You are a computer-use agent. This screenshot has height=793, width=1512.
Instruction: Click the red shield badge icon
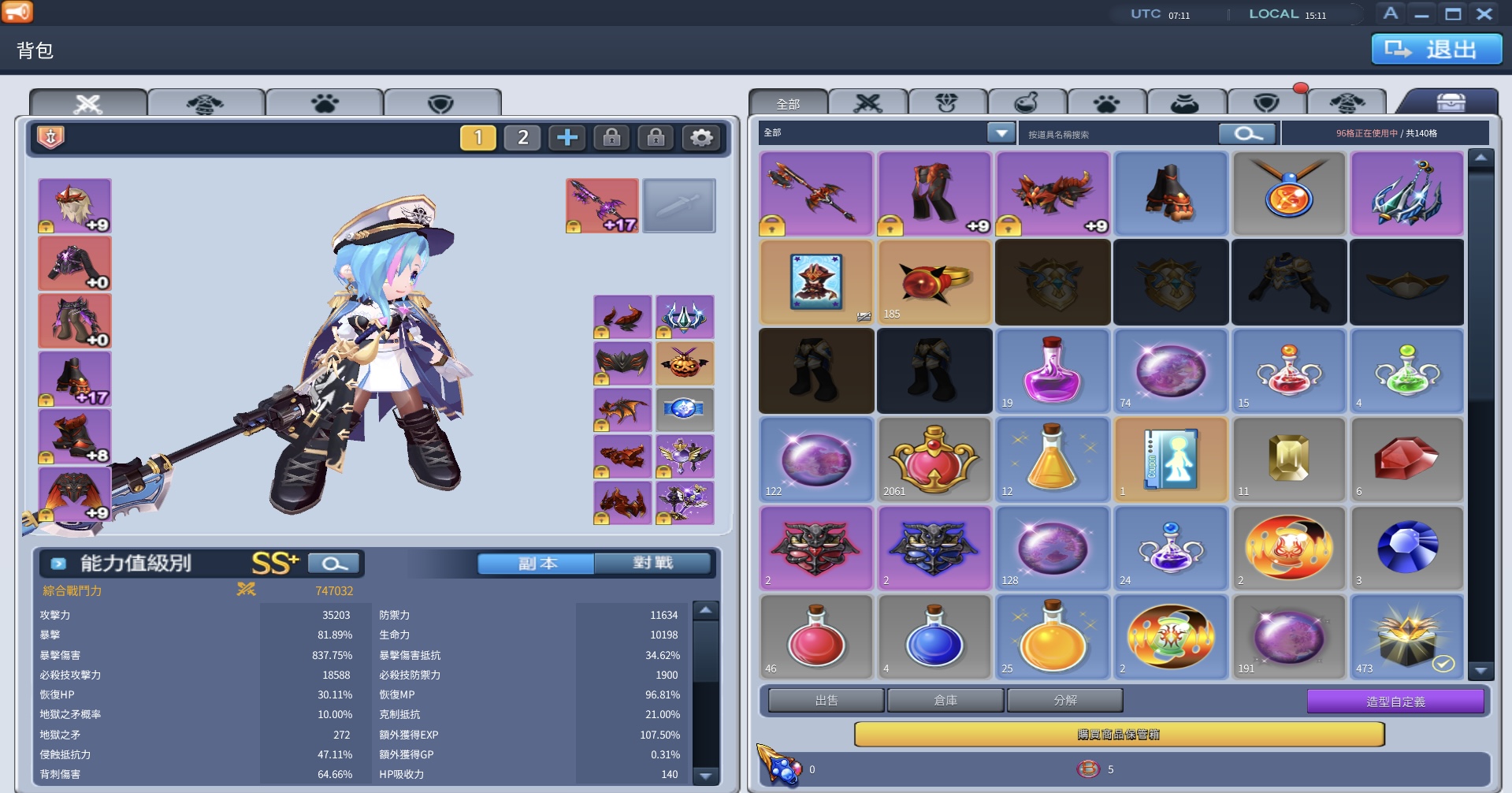(51, 137)
